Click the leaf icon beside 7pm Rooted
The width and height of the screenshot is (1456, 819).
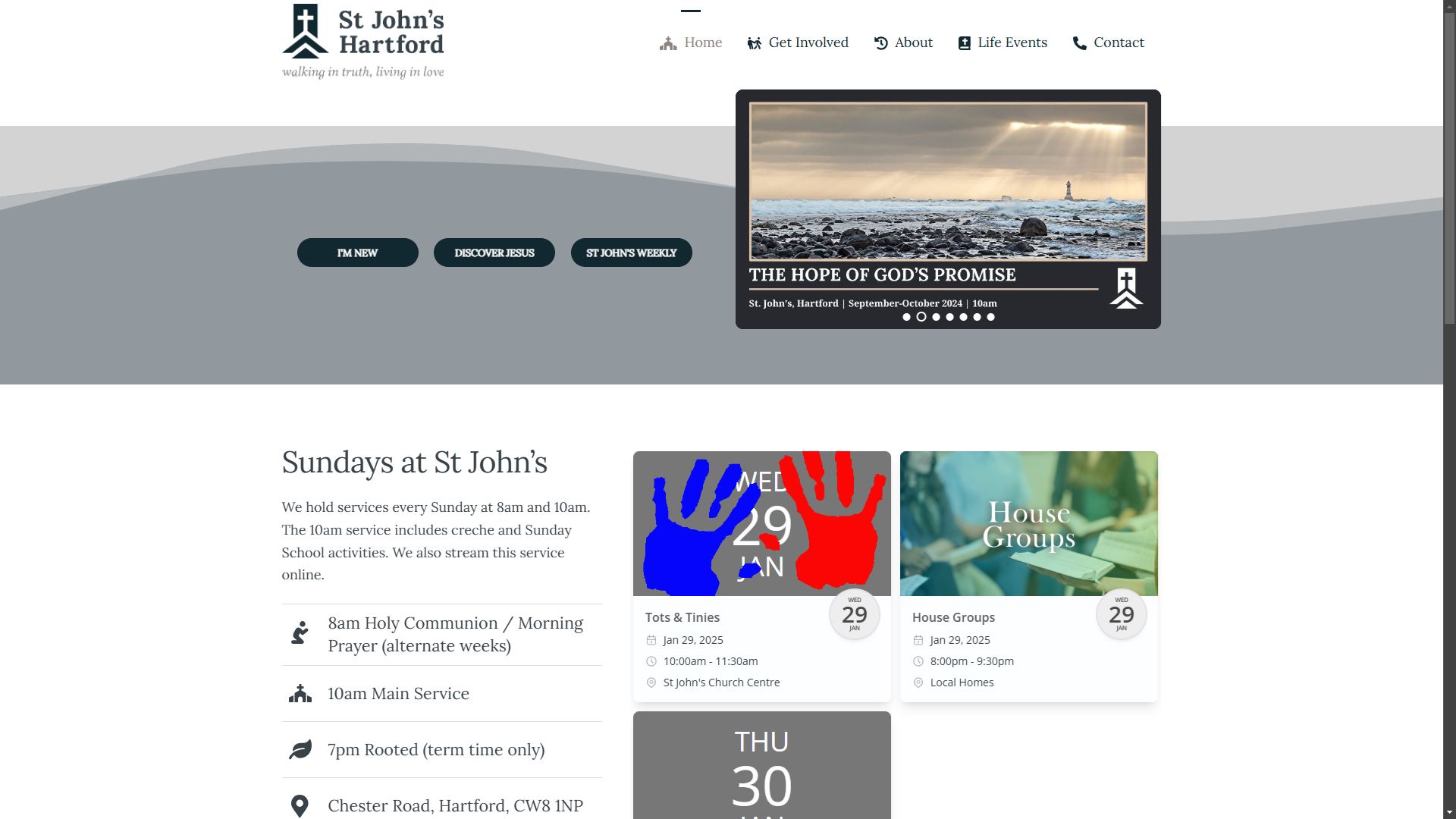(x=300, y=750)
